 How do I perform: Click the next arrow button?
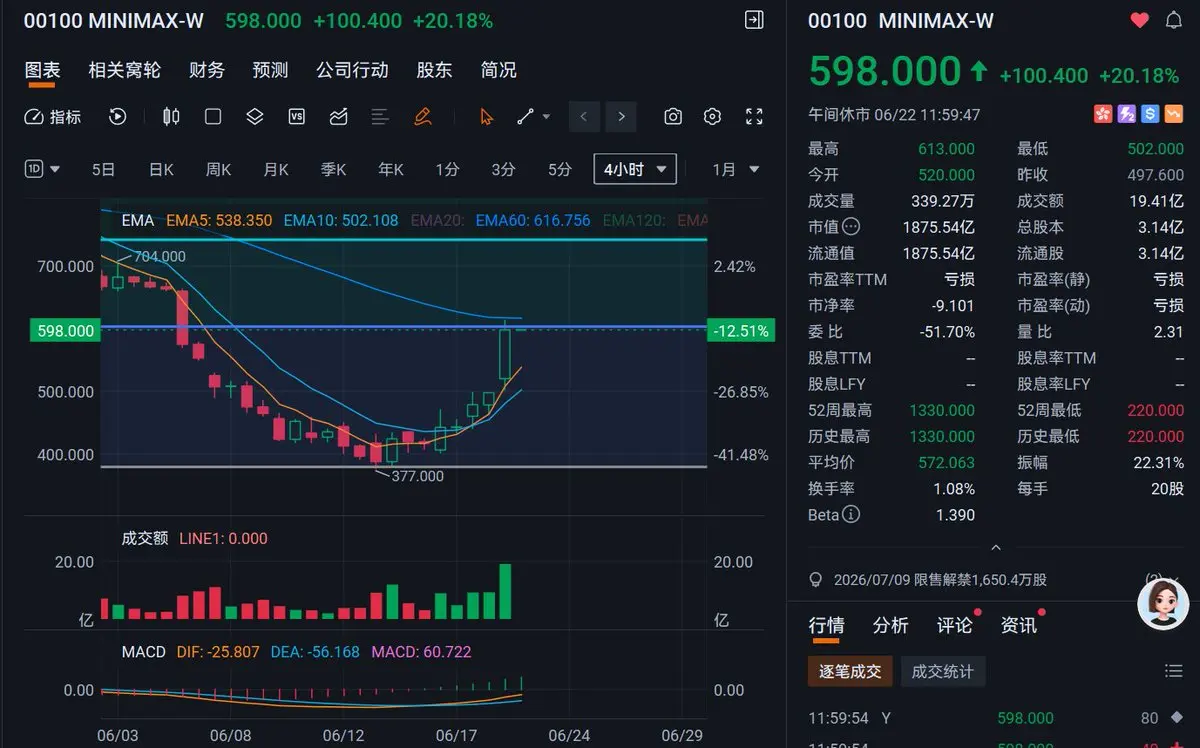[x=621, y=117]
